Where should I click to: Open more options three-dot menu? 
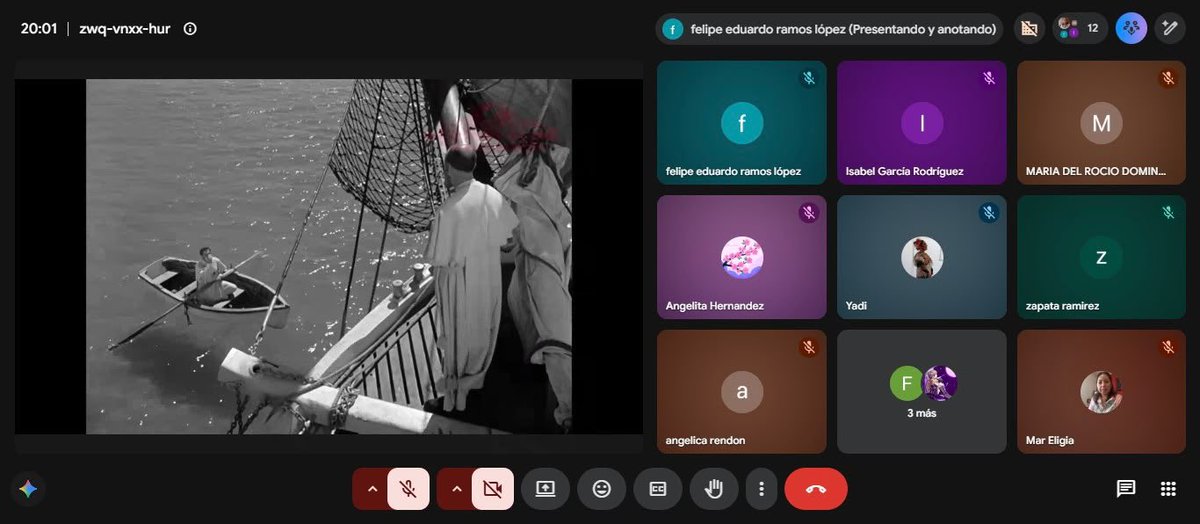click(x=761, y=489)
